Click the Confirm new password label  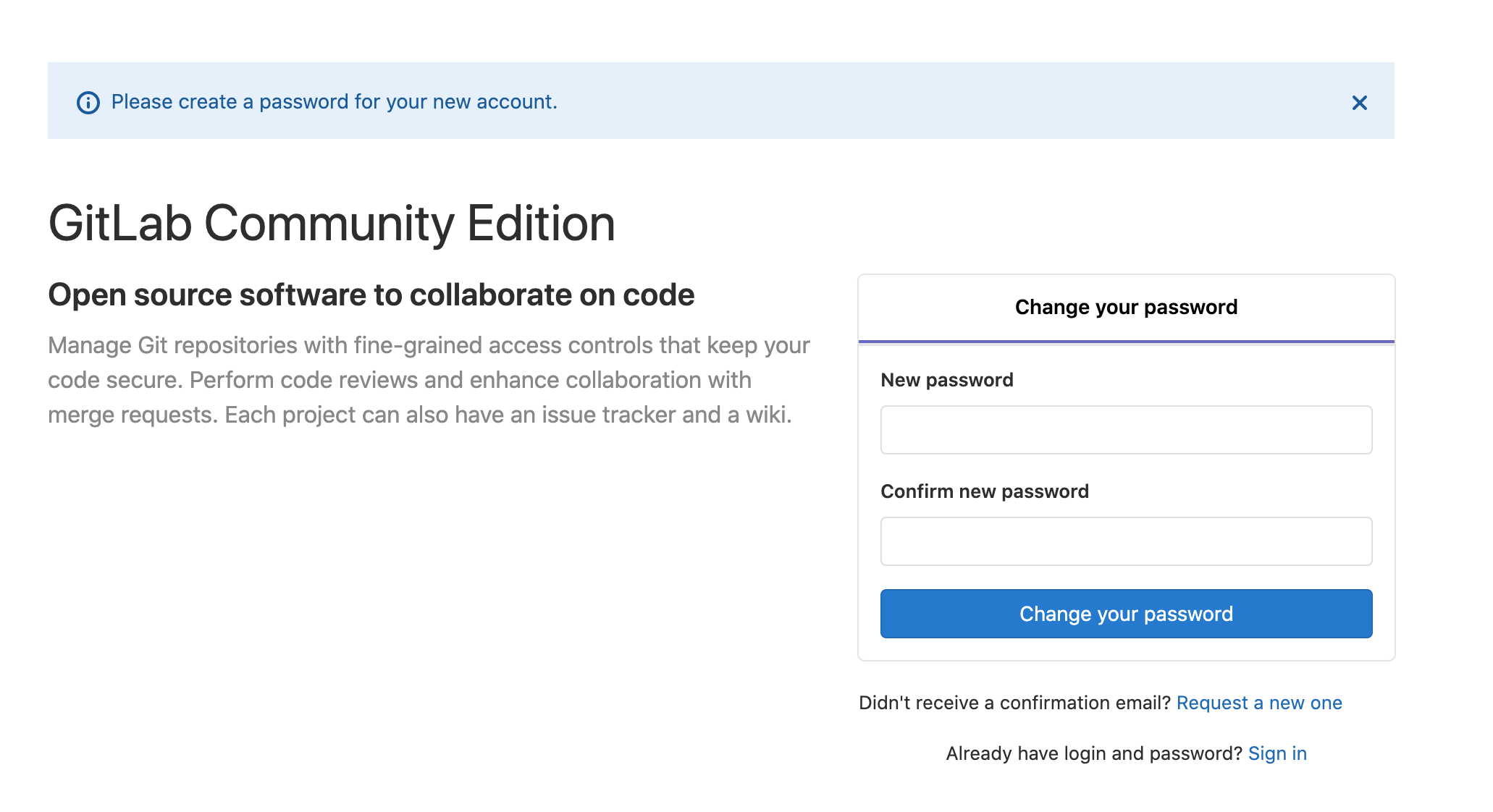click(984, 491)
